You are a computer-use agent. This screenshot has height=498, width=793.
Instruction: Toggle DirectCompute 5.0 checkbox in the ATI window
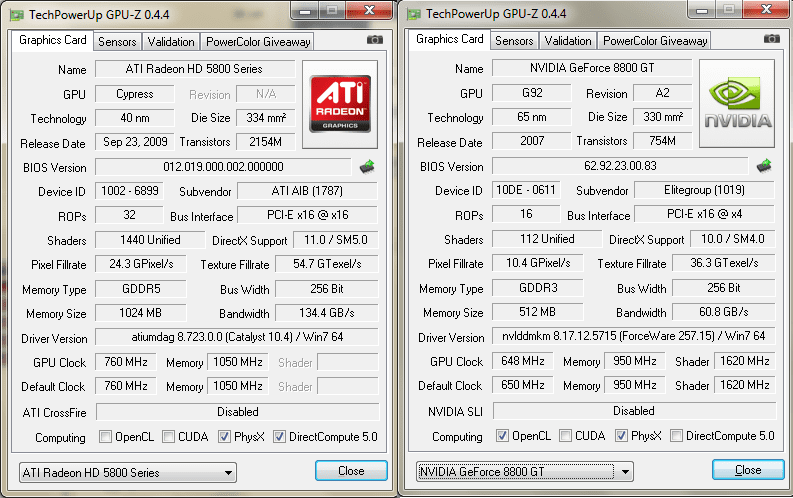(x=279, y=436)
